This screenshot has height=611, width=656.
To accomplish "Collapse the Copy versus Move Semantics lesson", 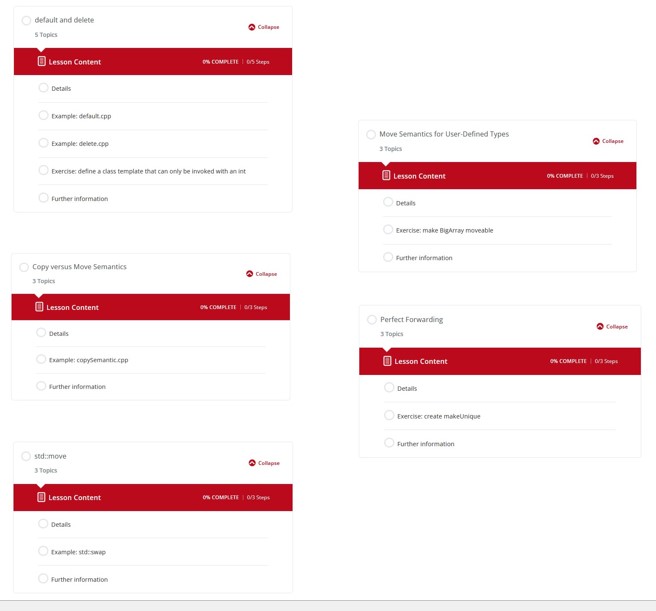I will click(x=261, y=274).
